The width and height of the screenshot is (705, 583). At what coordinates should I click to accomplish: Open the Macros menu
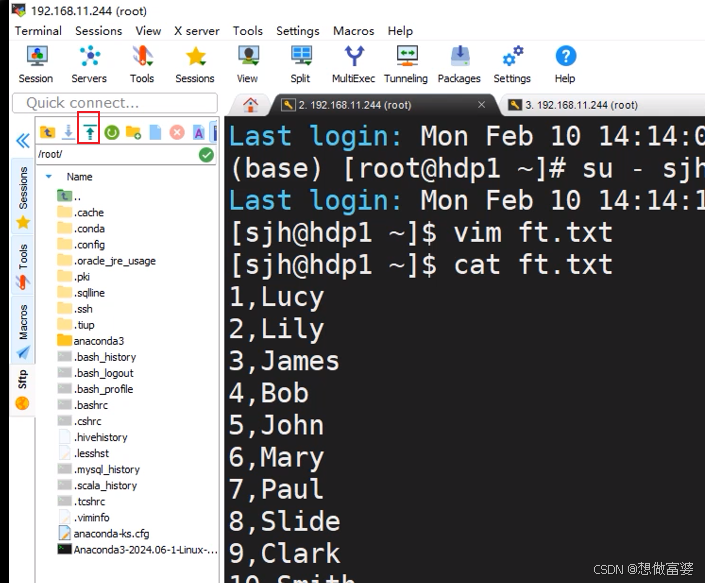click(x=353, y=31)
